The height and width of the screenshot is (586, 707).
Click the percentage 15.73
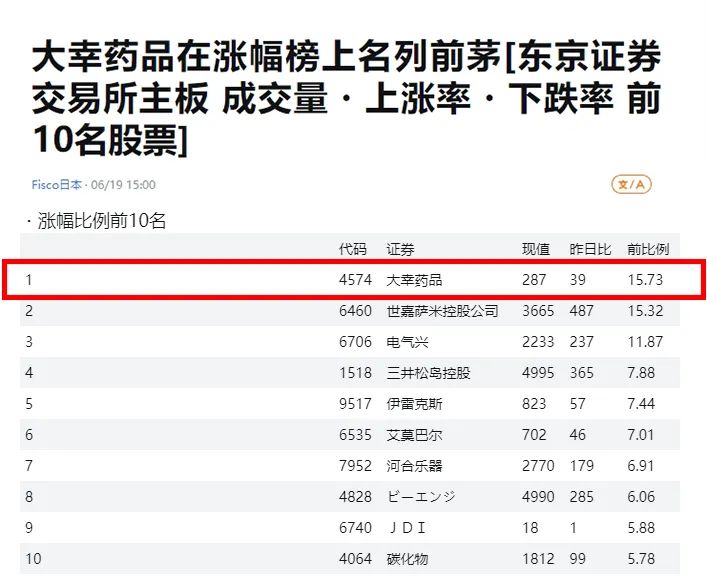point(645,280)
